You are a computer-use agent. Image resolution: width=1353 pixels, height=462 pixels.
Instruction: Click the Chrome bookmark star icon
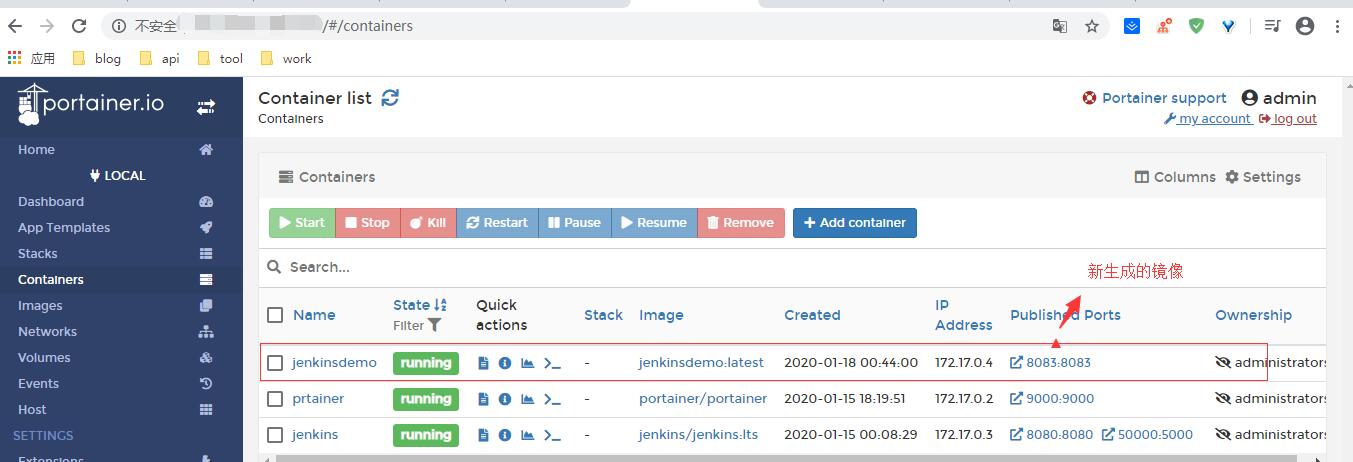point(1092,26)
